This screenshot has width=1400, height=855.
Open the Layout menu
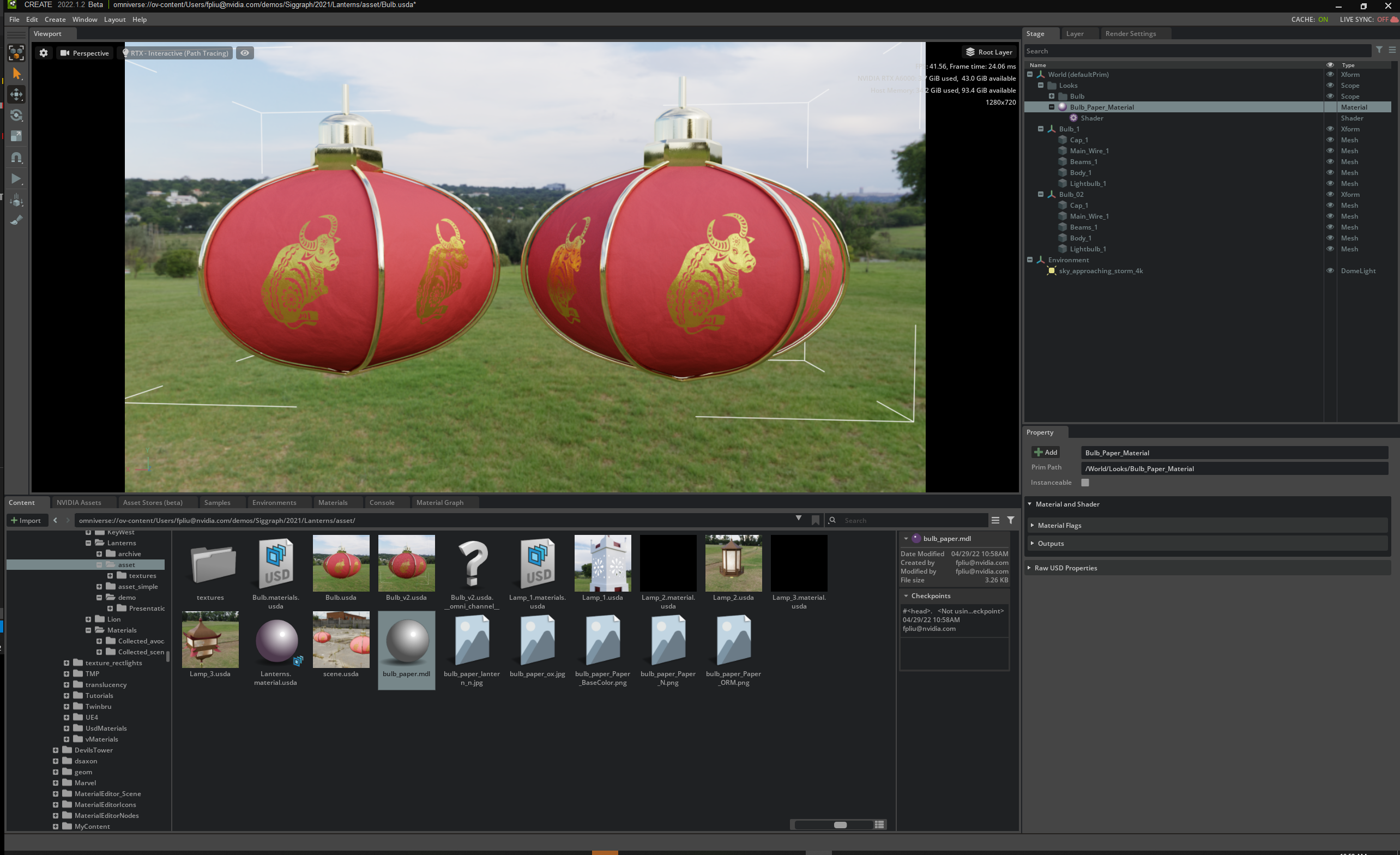click(x=115, y=19)
